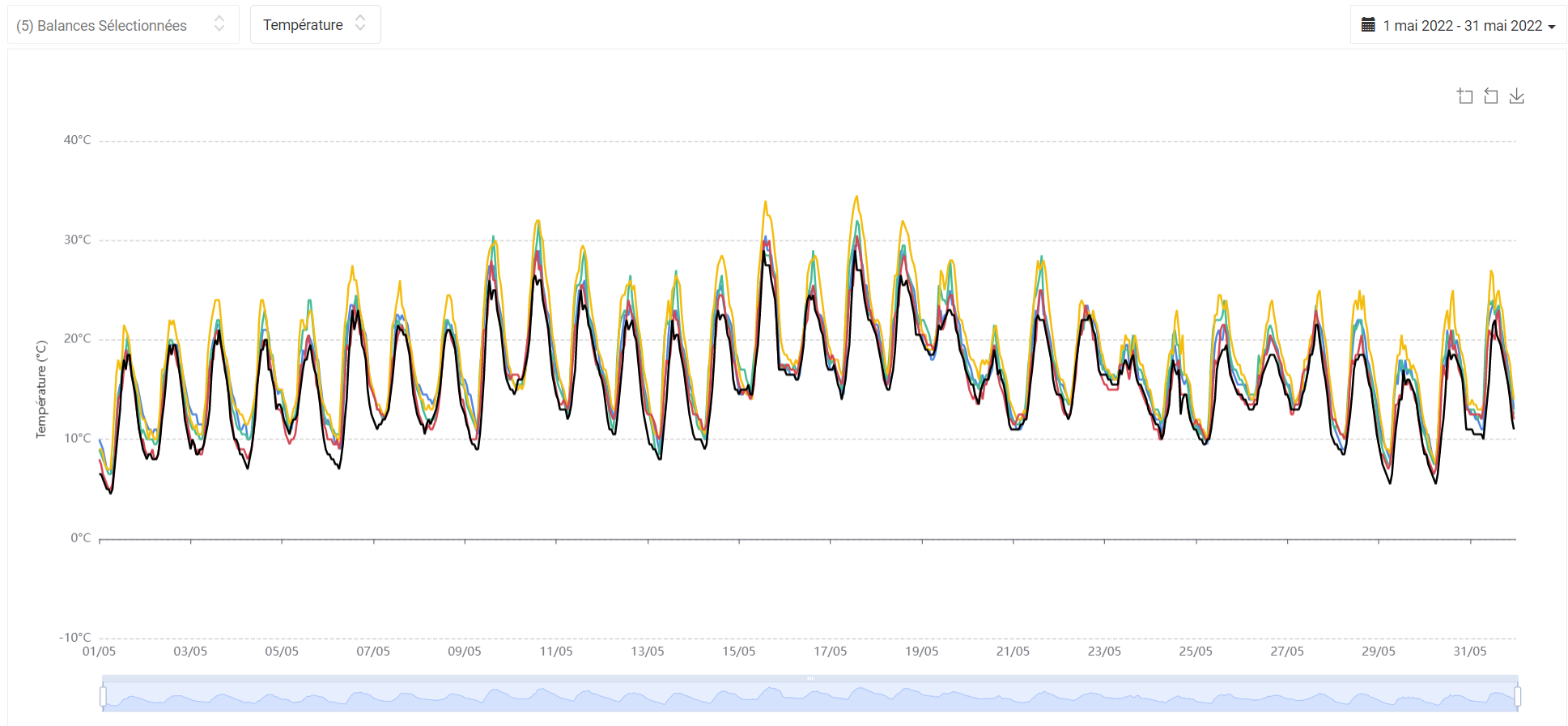Click the 03/05 date label on the x-axis
The height and width of the screenshot is (726, 1568).
coord(190,652)
